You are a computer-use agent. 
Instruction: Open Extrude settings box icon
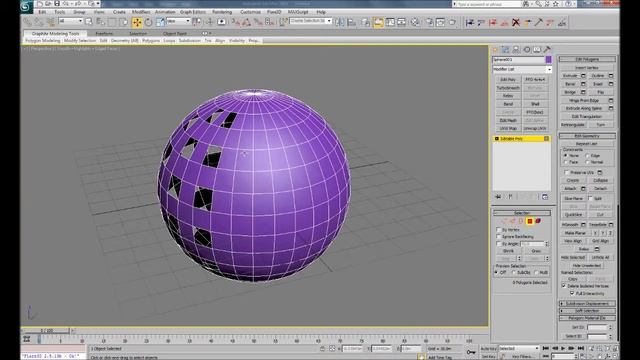[583, 76]
